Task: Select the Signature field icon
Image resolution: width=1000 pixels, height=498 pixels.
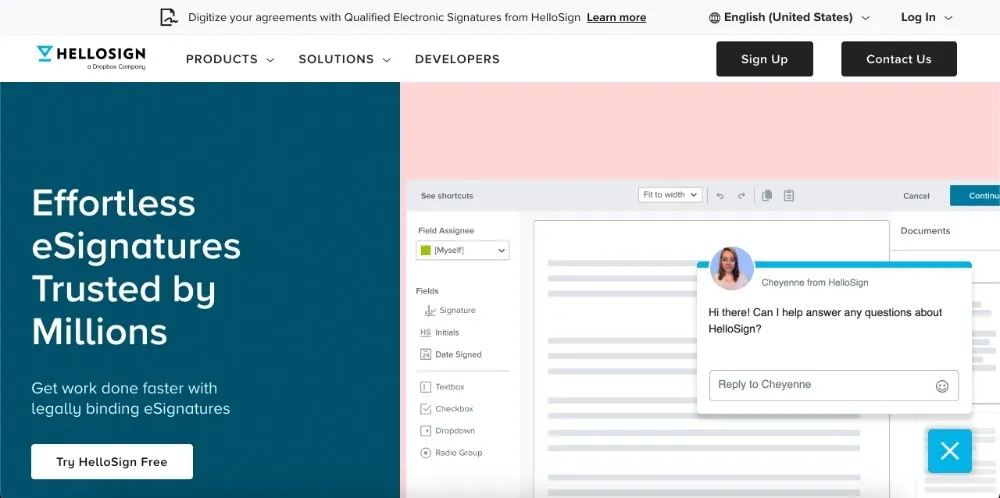Action: point(430,311)
